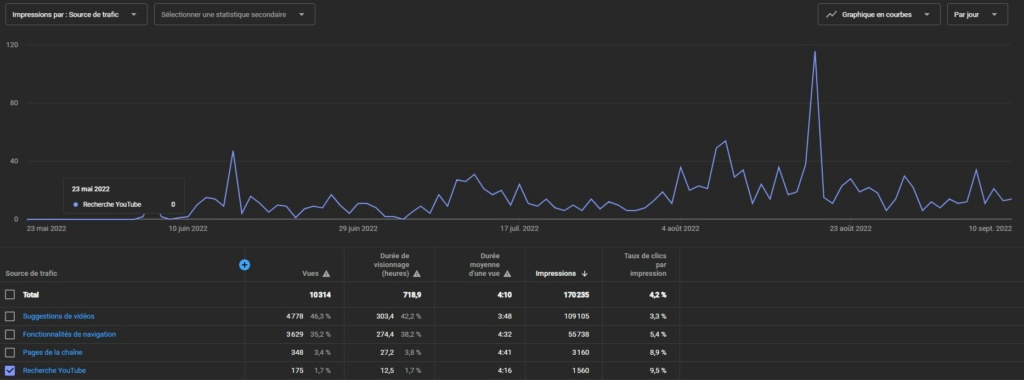Screen dimensions: 1024x380
Task: Click the 3160 impressions cell
Action: [x=580, y=353]
